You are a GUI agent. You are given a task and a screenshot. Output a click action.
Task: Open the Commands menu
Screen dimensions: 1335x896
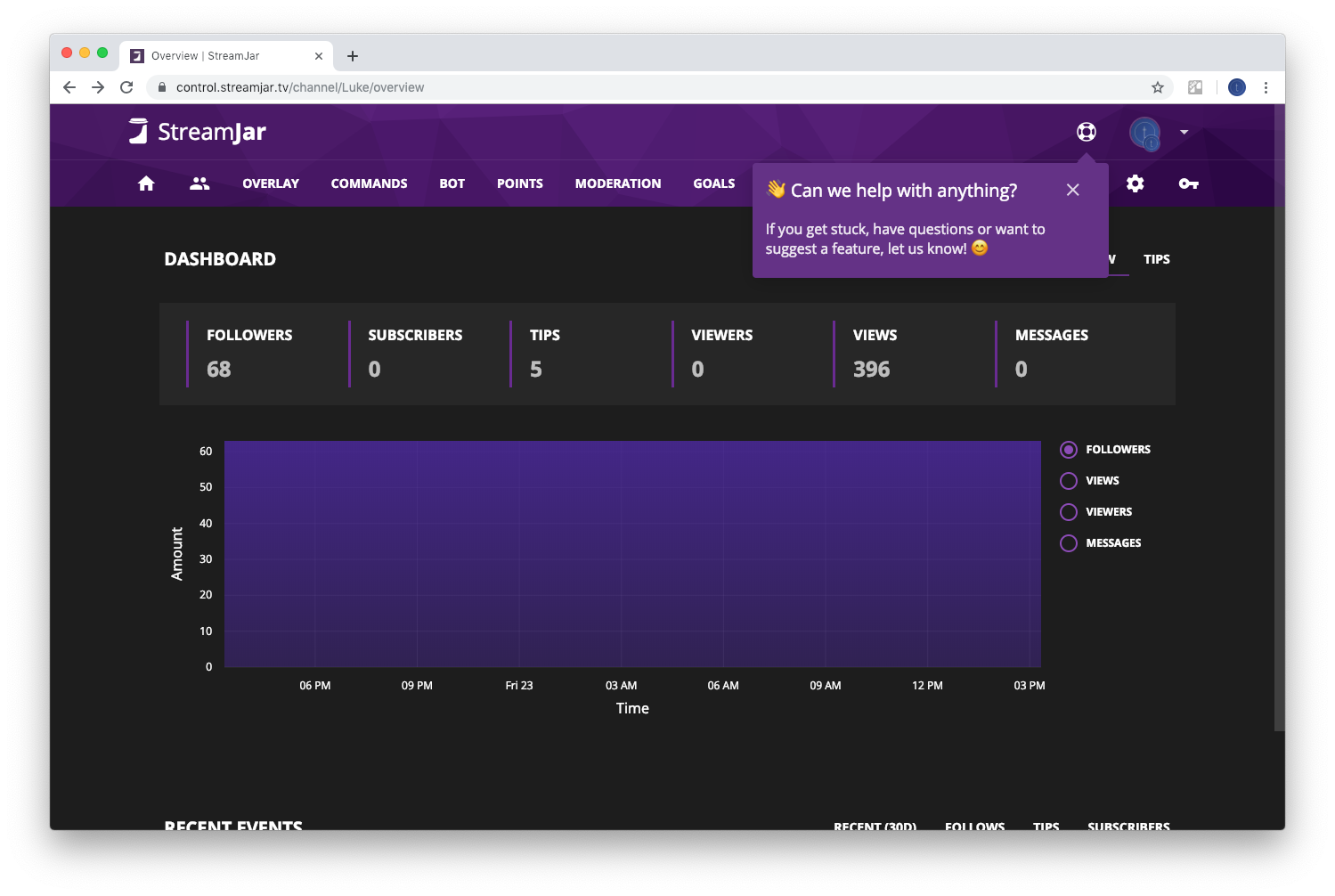(369, 183)
